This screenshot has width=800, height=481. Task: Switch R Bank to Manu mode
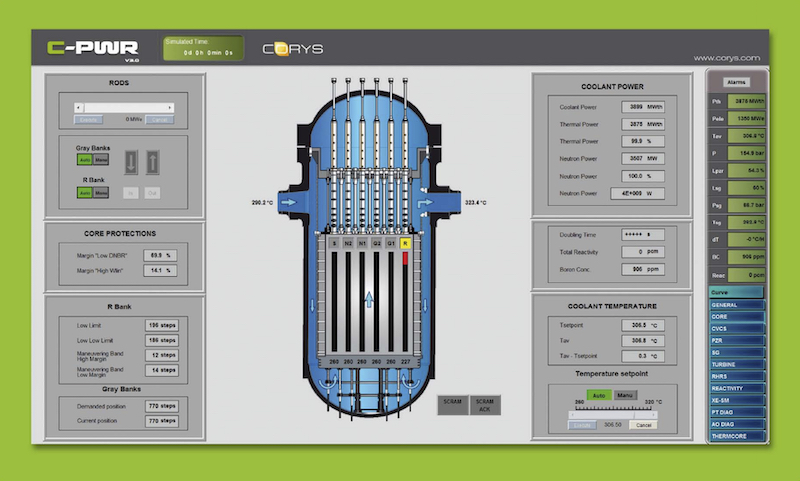coord(101,193)
